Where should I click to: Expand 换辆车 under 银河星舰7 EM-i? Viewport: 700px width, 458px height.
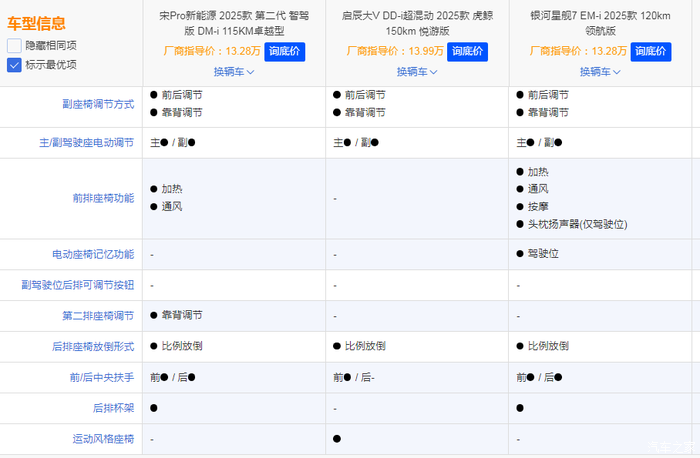pyautogui.click(x=601, y=72)
